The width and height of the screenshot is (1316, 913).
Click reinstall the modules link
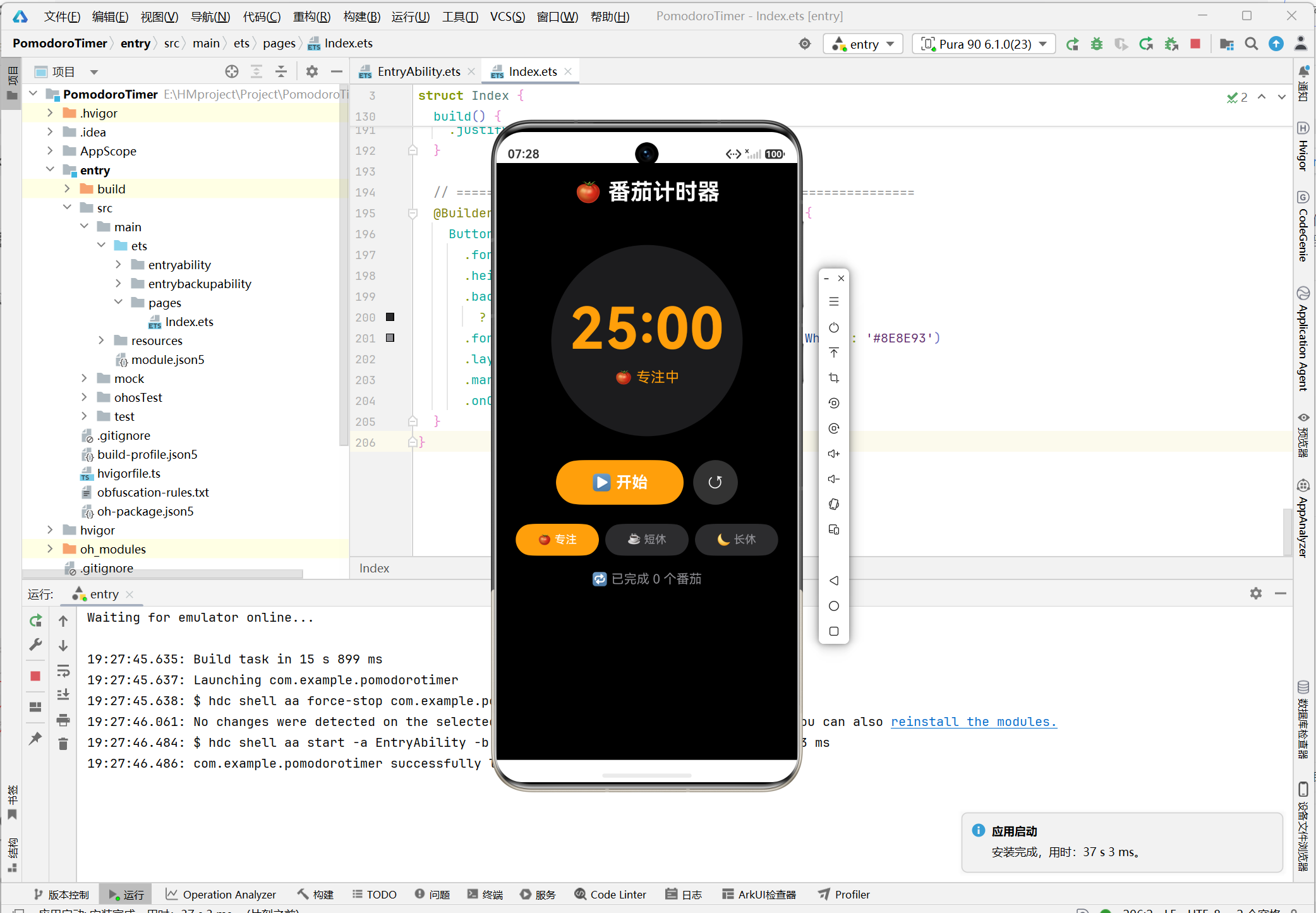974,722
